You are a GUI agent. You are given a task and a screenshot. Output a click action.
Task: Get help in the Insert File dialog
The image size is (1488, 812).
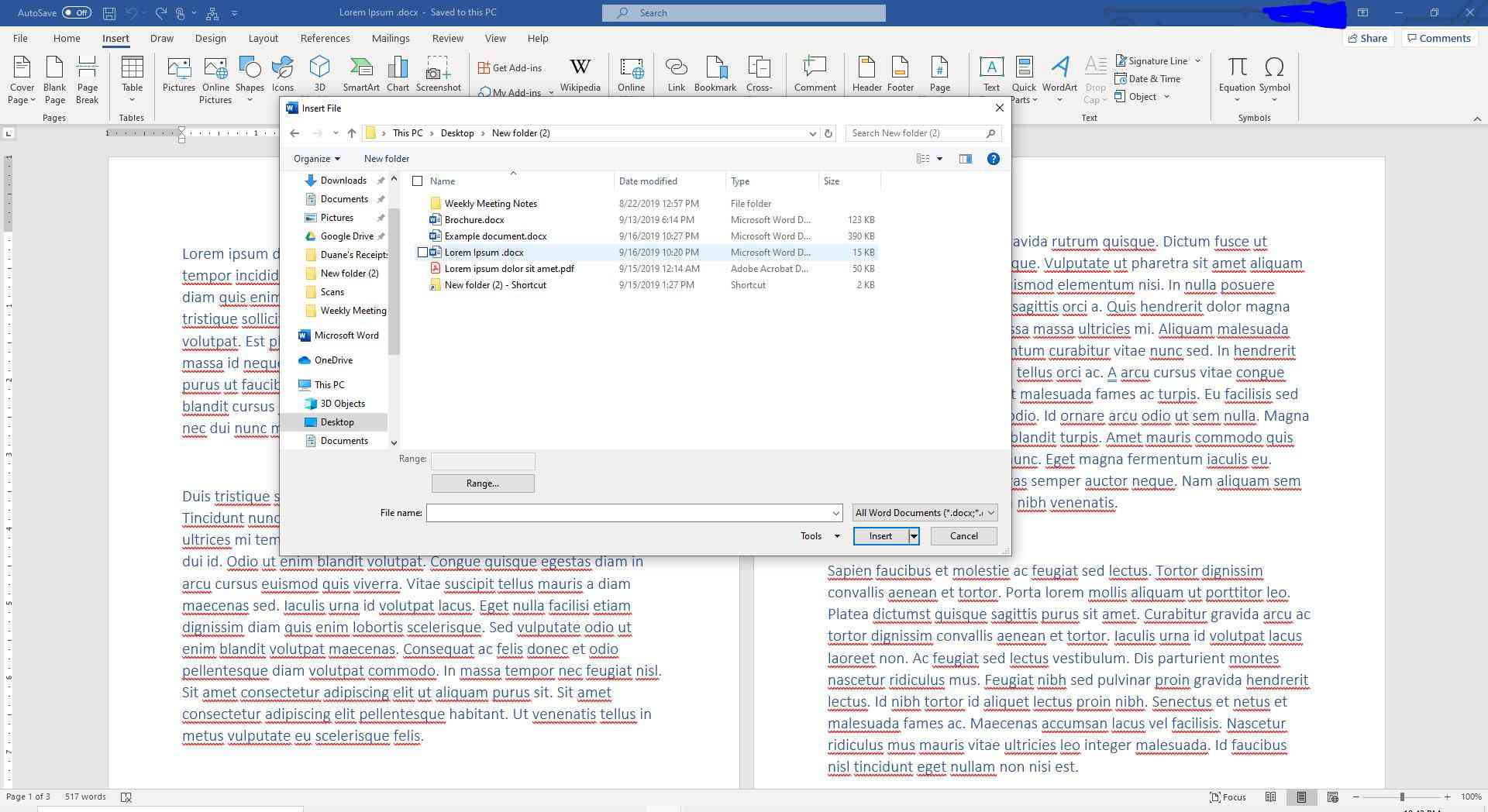coord(993,159)
